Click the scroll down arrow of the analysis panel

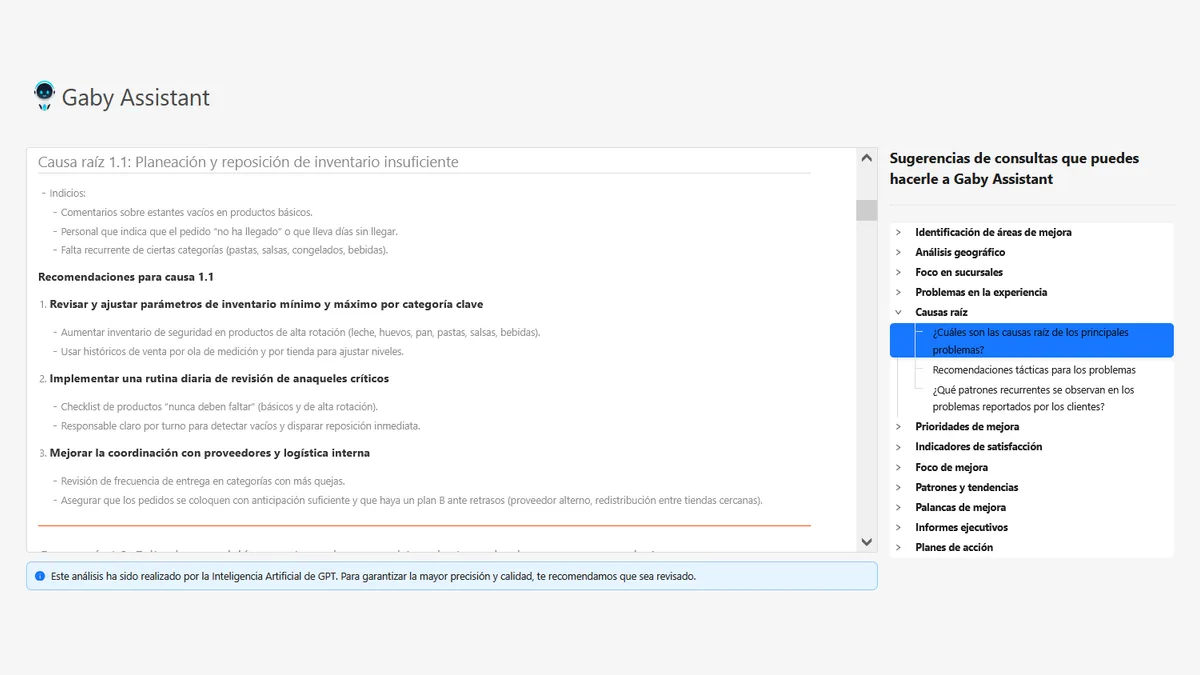[x=866, y=542]
